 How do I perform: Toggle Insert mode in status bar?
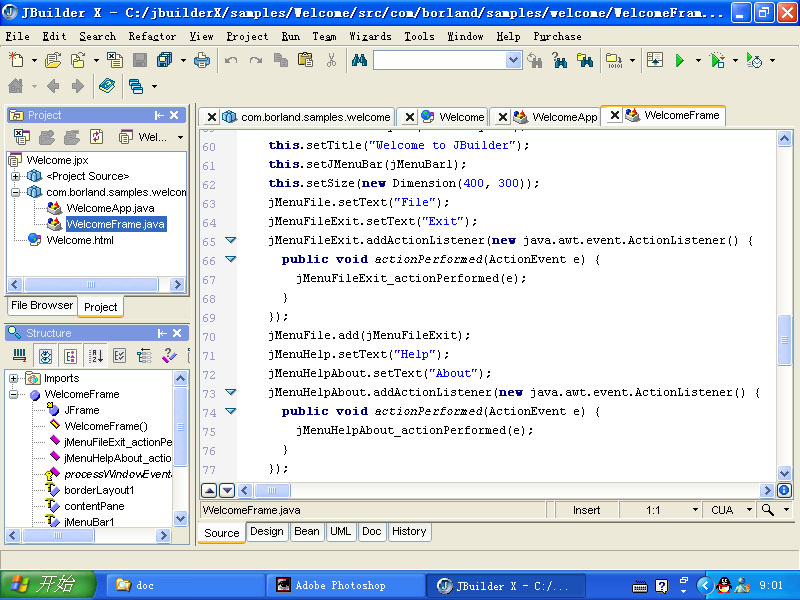[586, 510]
